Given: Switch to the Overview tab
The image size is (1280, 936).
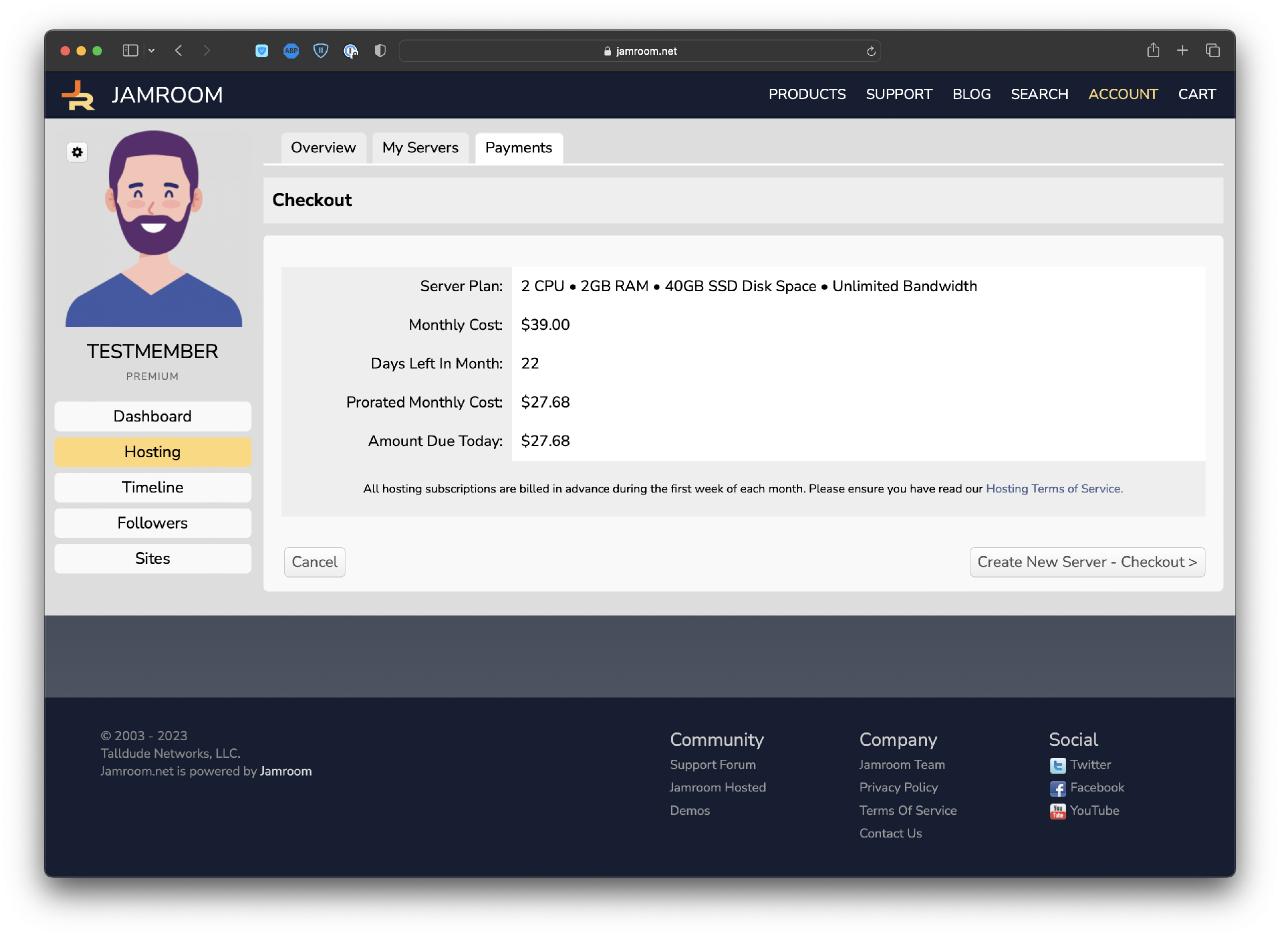Looking at the screenshot, I should pos(323,148).
